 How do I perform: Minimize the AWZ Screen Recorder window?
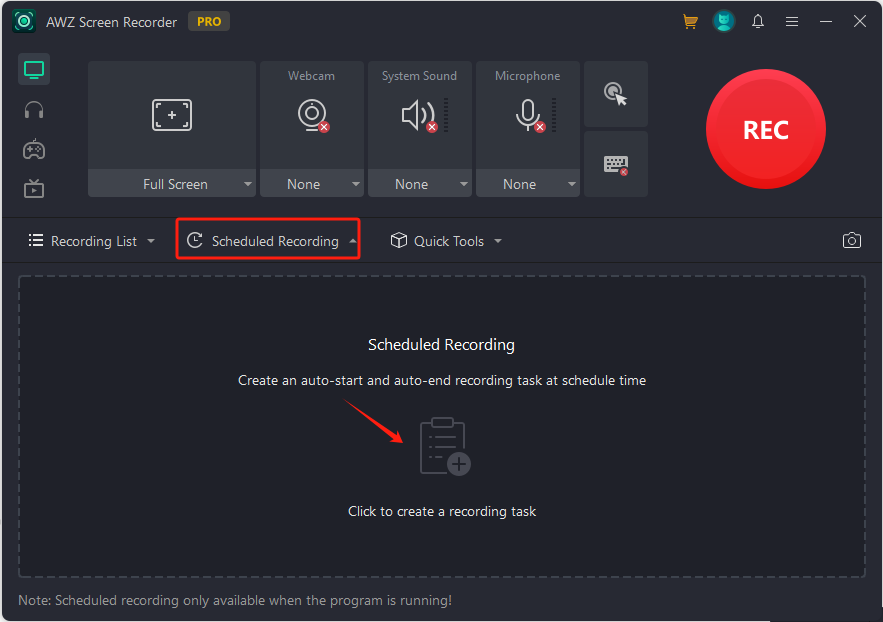click(826, 21)
